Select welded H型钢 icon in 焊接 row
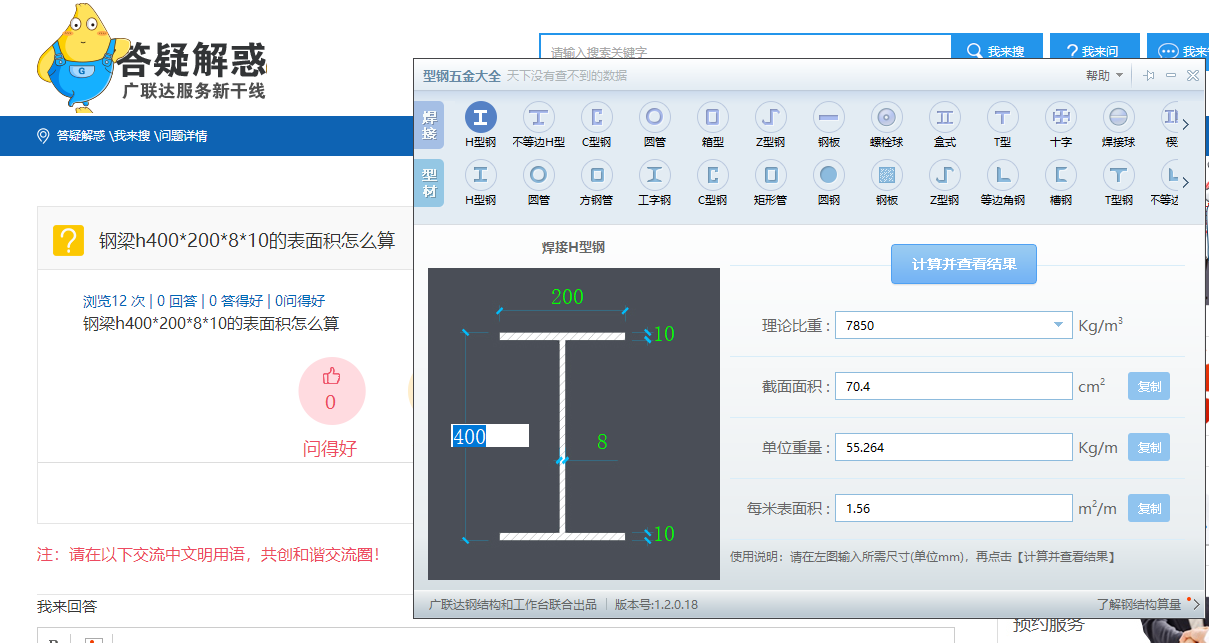The image size is (1209, 643). [481, 117]
